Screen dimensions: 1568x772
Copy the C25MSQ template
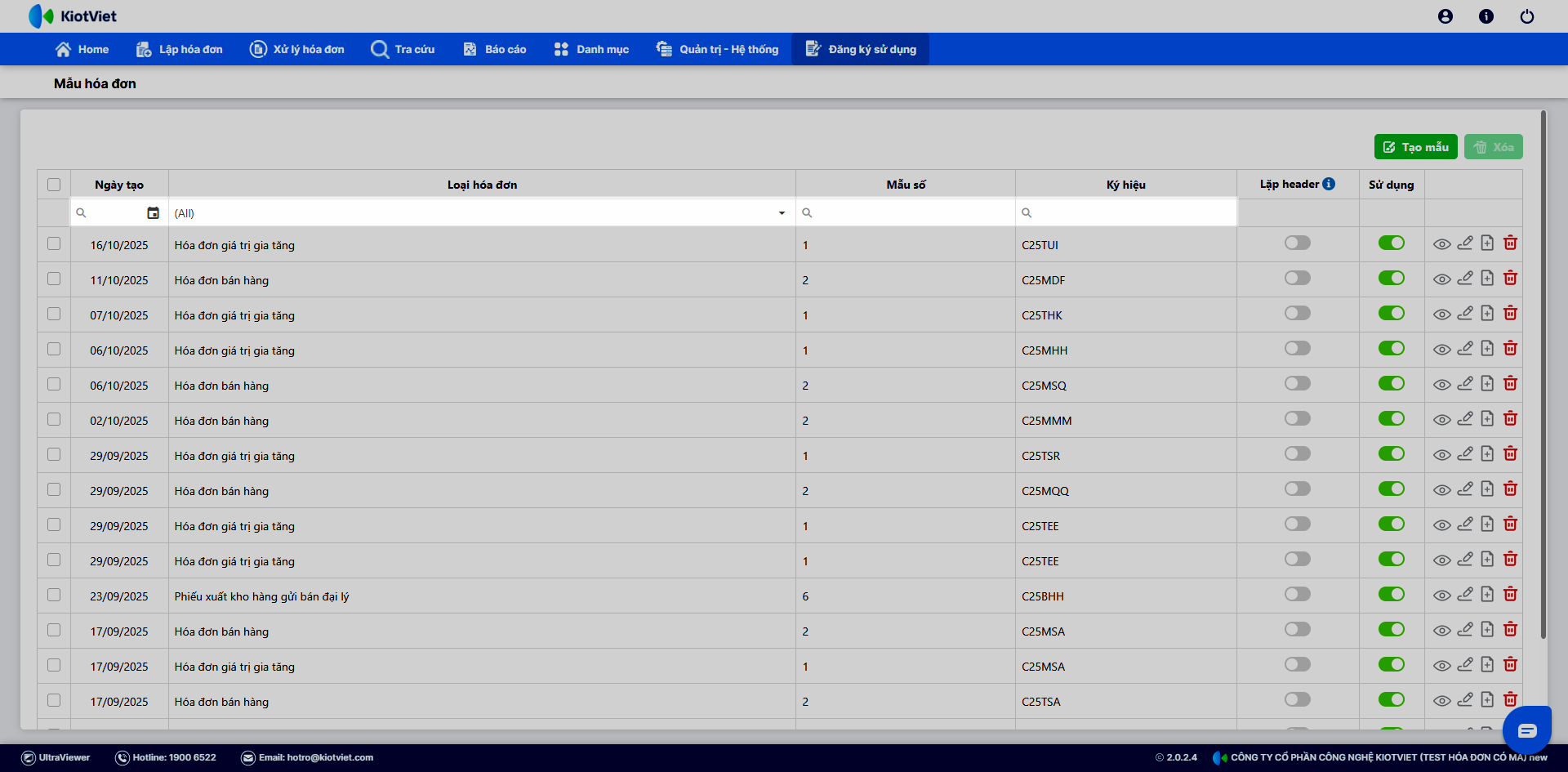click(x=1487, y=383)
